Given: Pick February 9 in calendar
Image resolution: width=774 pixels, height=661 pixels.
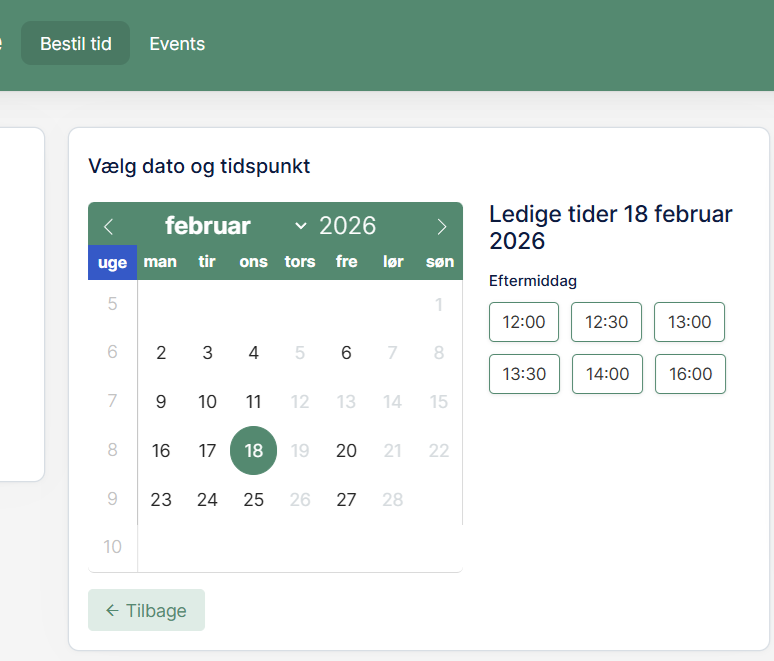Looking at the screenshot, I should 161,401.
